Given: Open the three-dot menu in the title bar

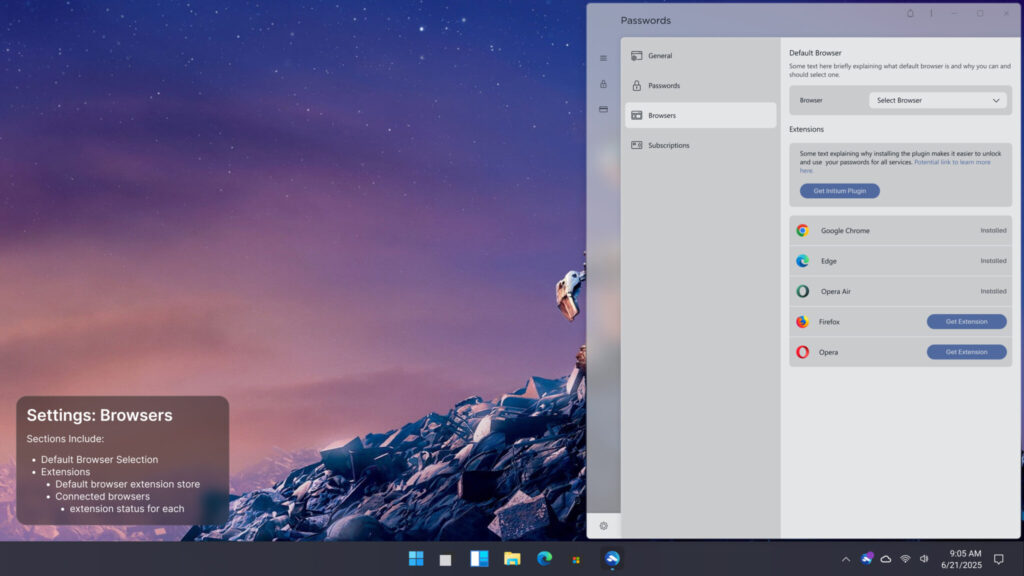Looking at the screenshot, I should (x=931, y=13).
